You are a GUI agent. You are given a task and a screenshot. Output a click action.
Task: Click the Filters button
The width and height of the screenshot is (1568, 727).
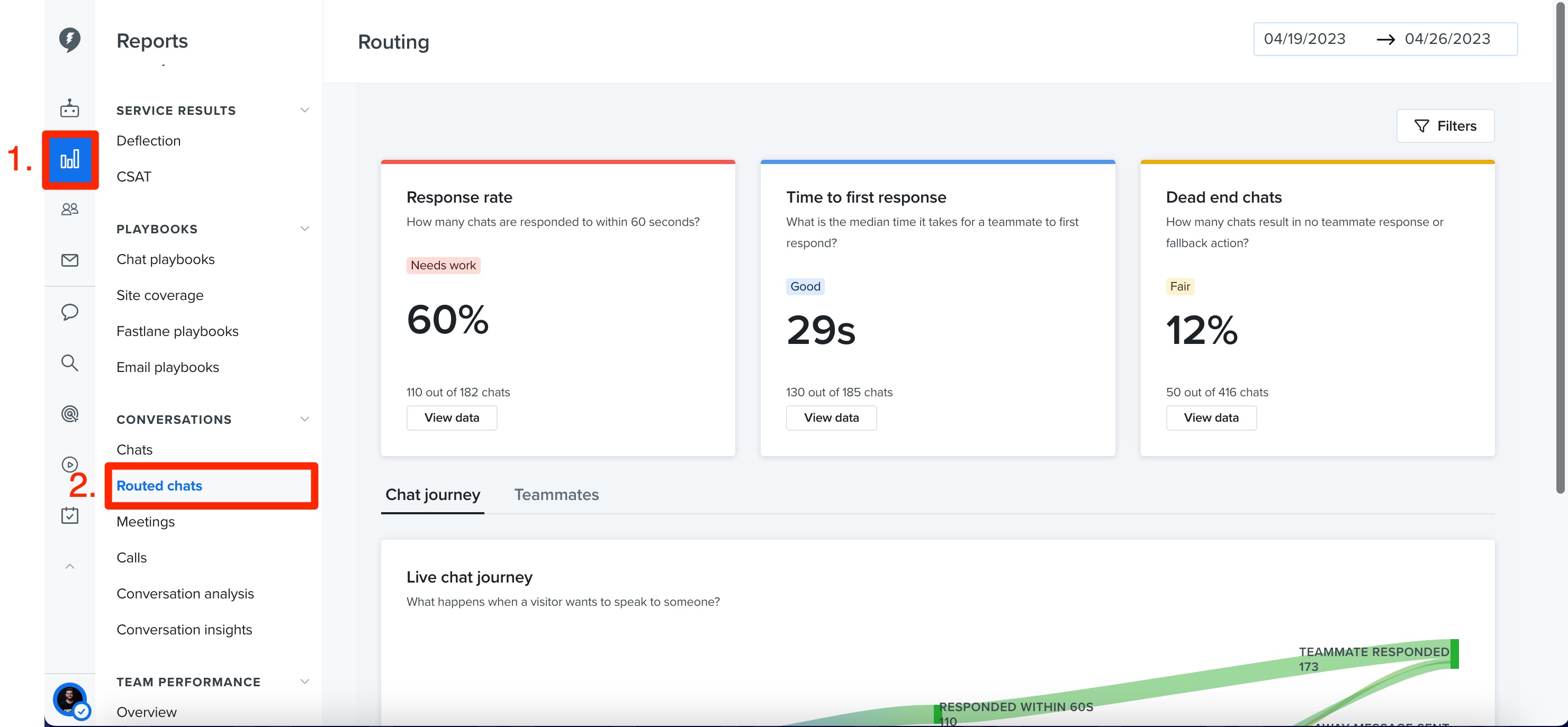click(1445, 126)
